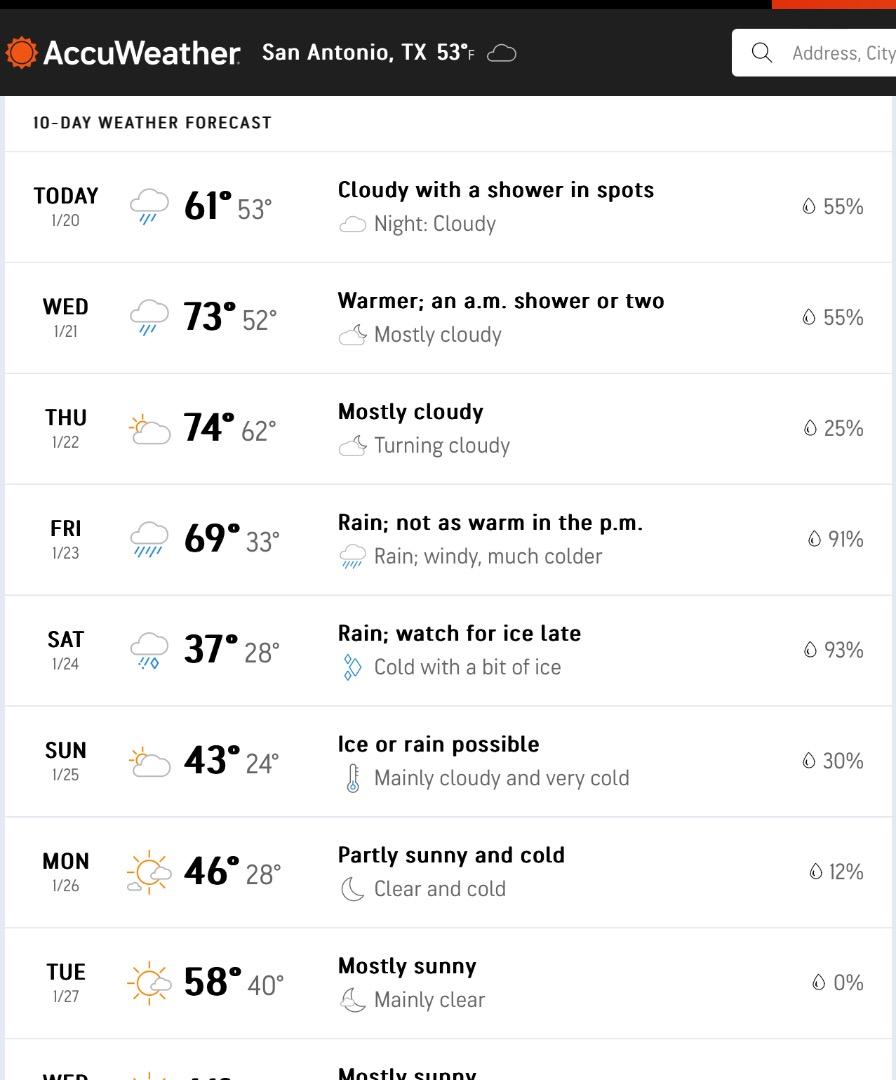Viewport: 896px width, 1080px height.
Task: Click Monday's sun with cloud icon
Action: pyautogui.click(x=148, y=873)
